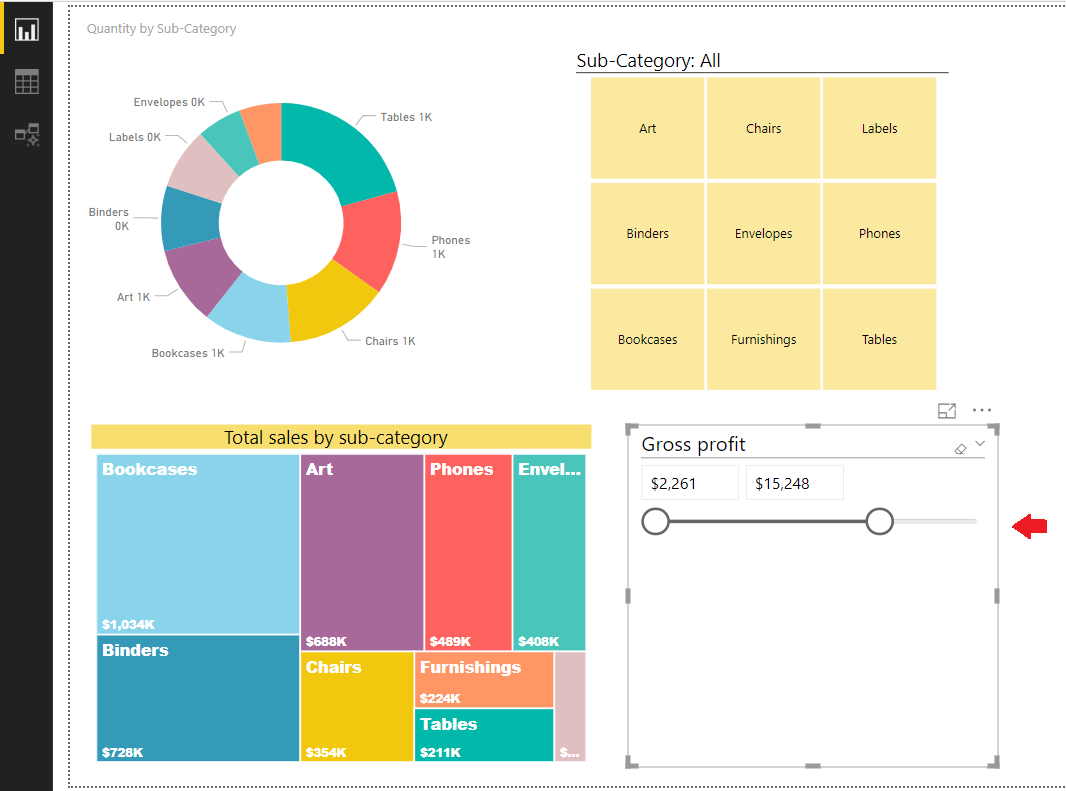Select the Envelopes slicer tile
Screen dimensions: 1066x791
763,233
